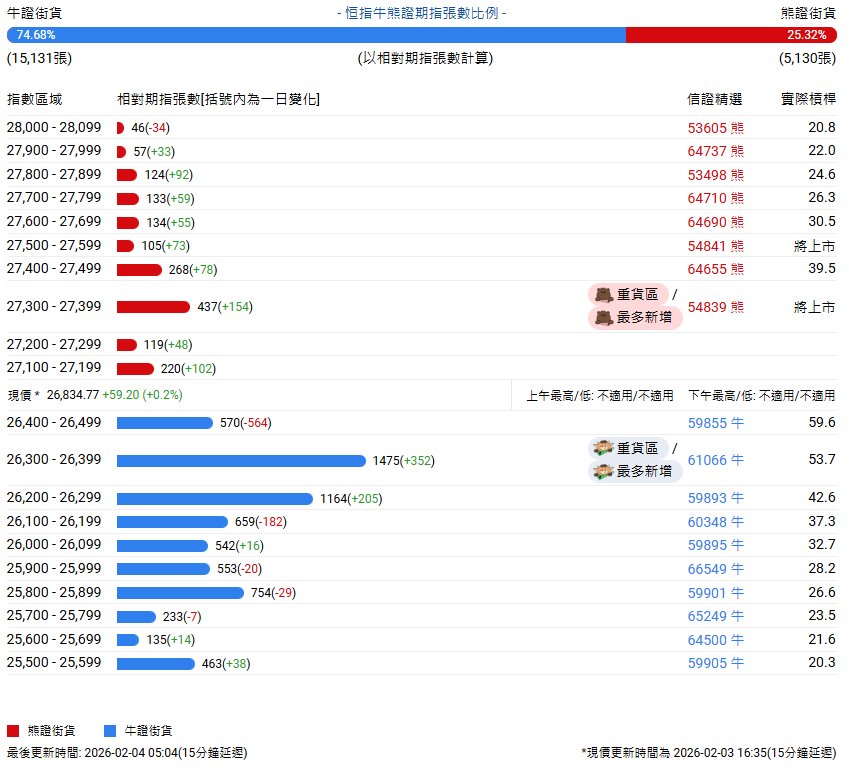Image resolution: width=849 pixels, height=770 pixels.
Task: Click the red 熊證街貨 legend swatch
Action: coord(13,731)
